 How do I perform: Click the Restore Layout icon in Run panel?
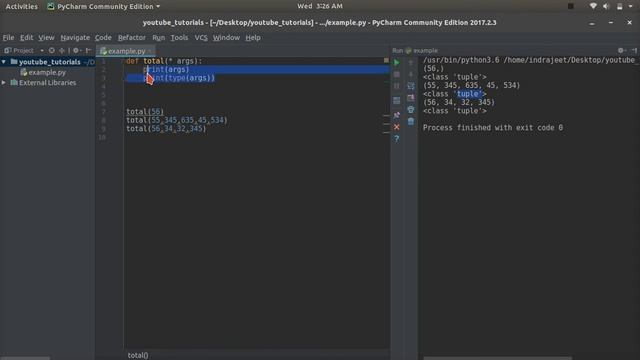tap(396, 100)
